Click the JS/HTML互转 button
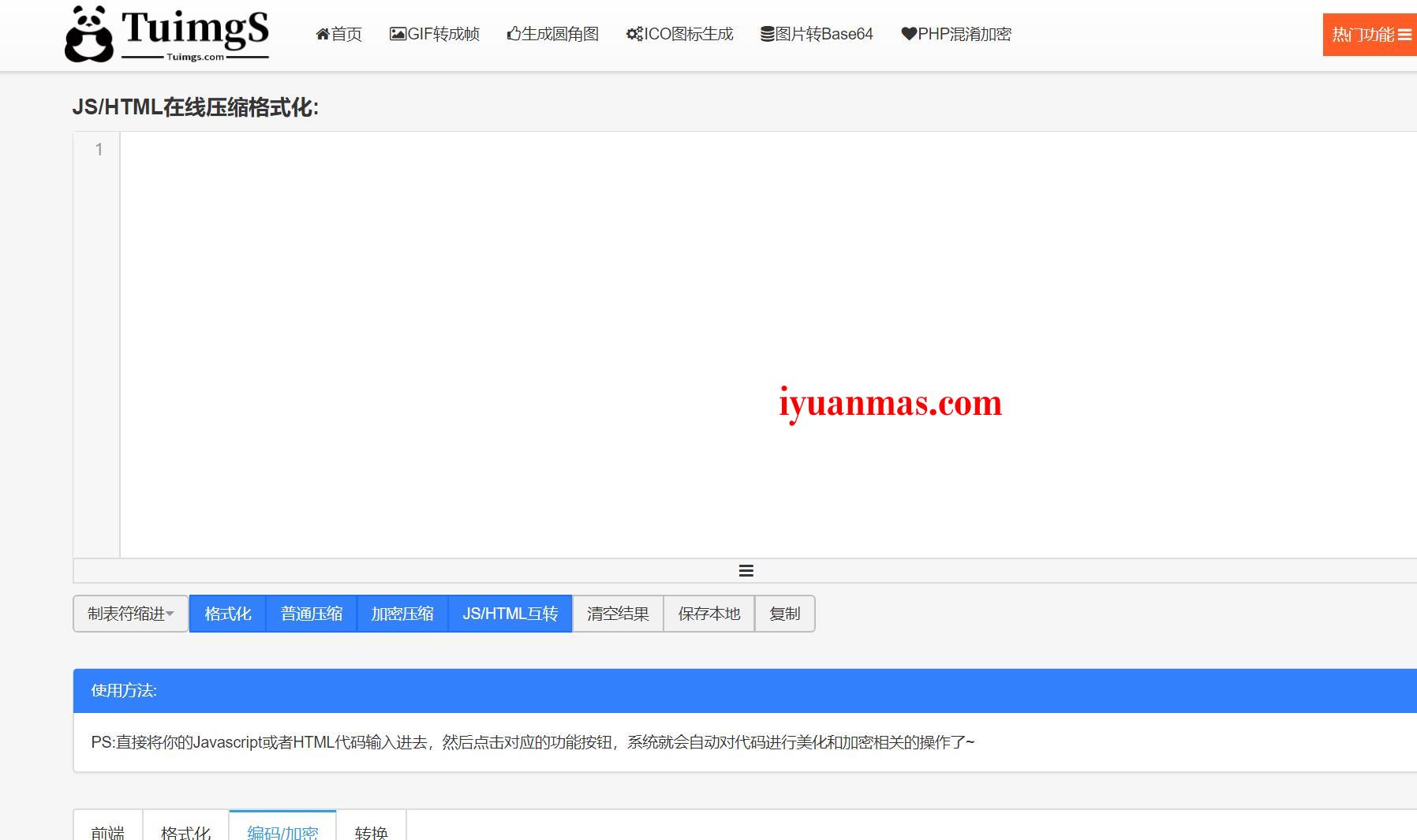 (x=510, y=614)
